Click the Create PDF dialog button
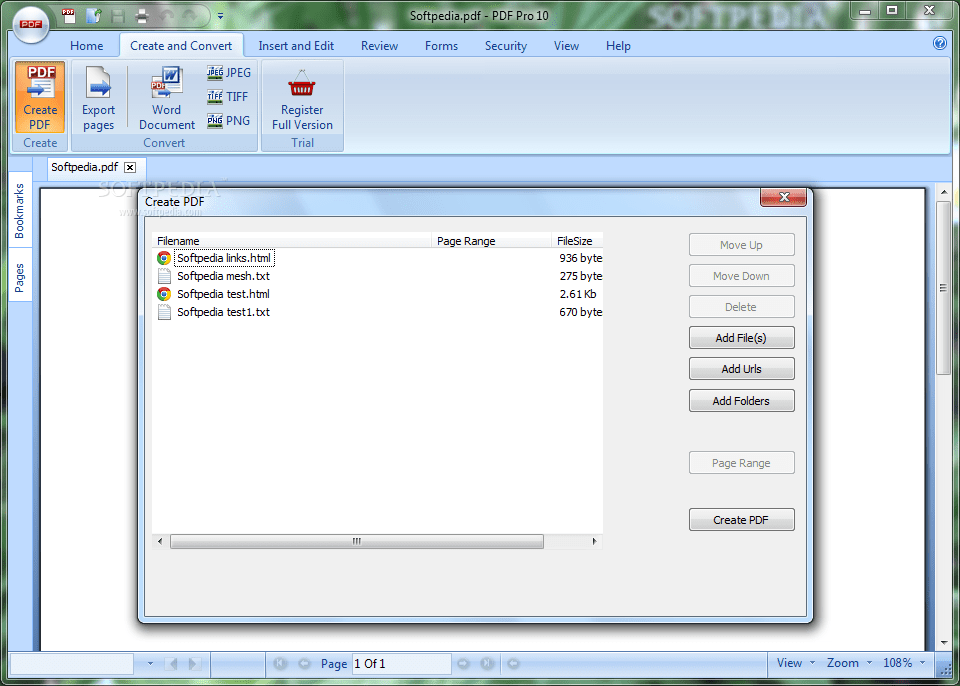The height and width of the screenshot is (686, 960). 741,520
